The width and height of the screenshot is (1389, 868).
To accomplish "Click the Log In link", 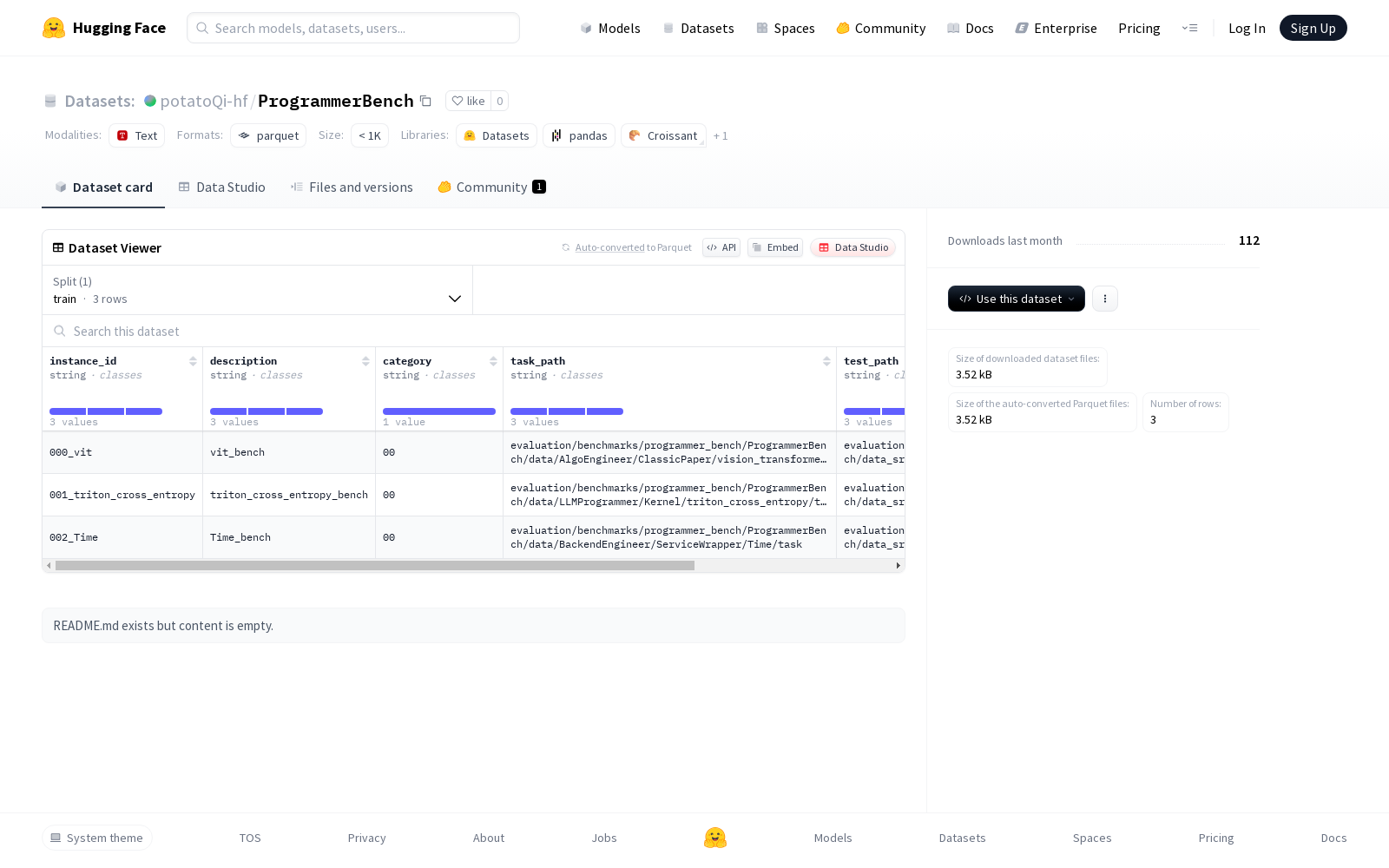I will (x=1247, y=28).
